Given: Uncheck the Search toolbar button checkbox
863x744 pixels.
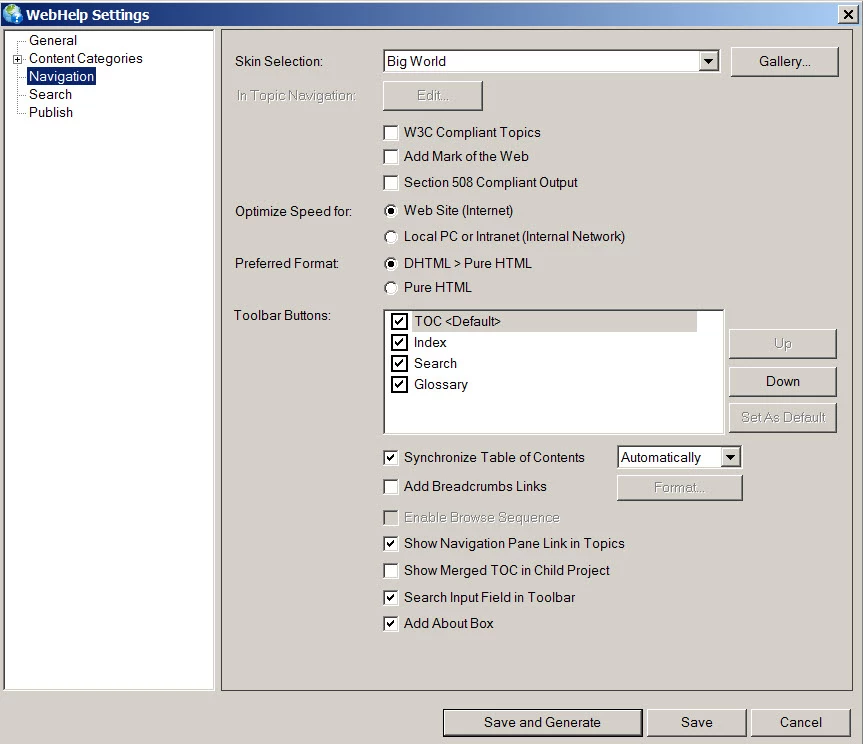Looking at the screenshot, I should [x=399, y=363].
